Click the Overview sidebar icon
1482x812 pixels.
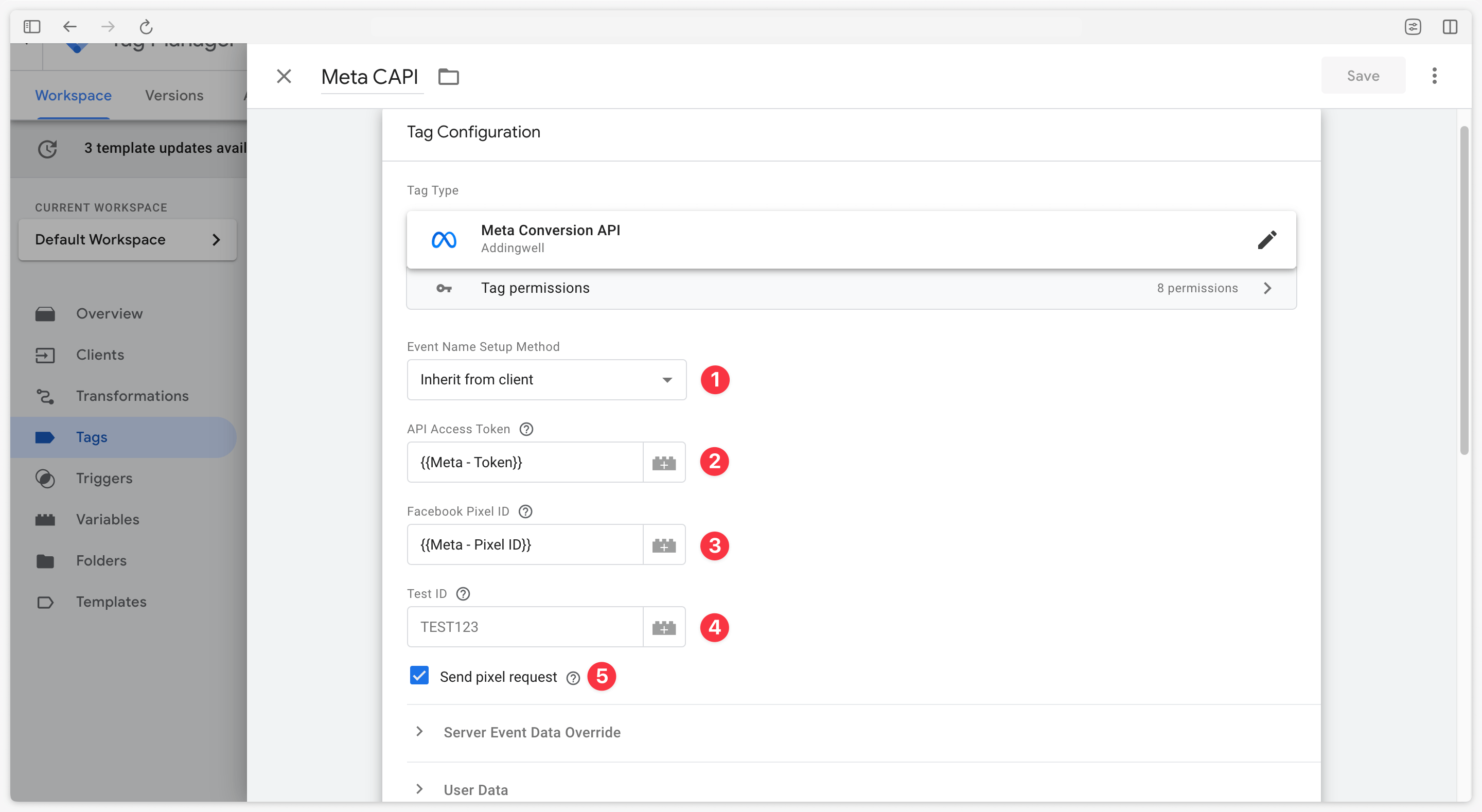coord(45,314)
